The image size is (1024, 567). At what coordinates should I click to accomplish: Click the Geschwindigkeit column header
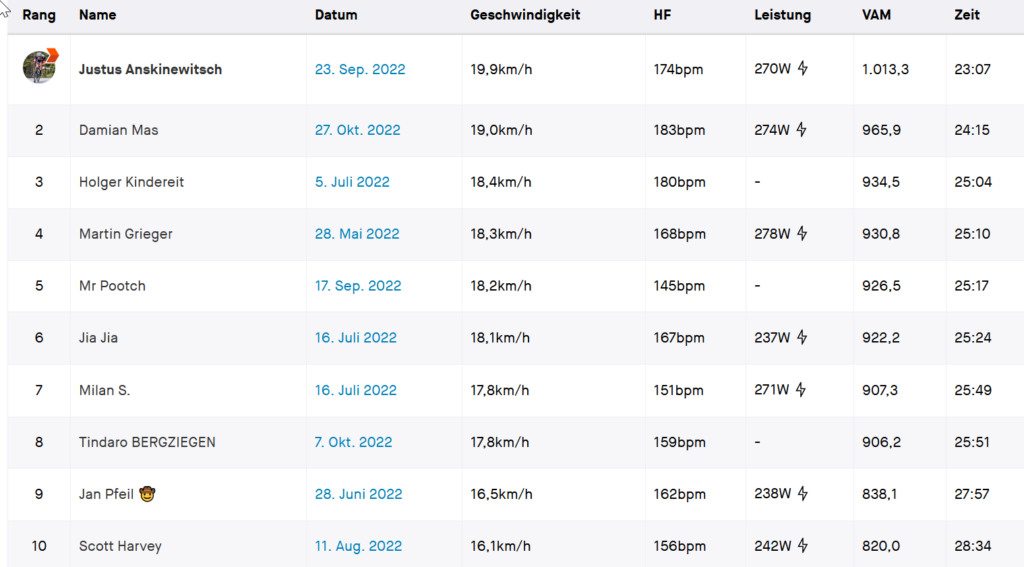point(525,15)
